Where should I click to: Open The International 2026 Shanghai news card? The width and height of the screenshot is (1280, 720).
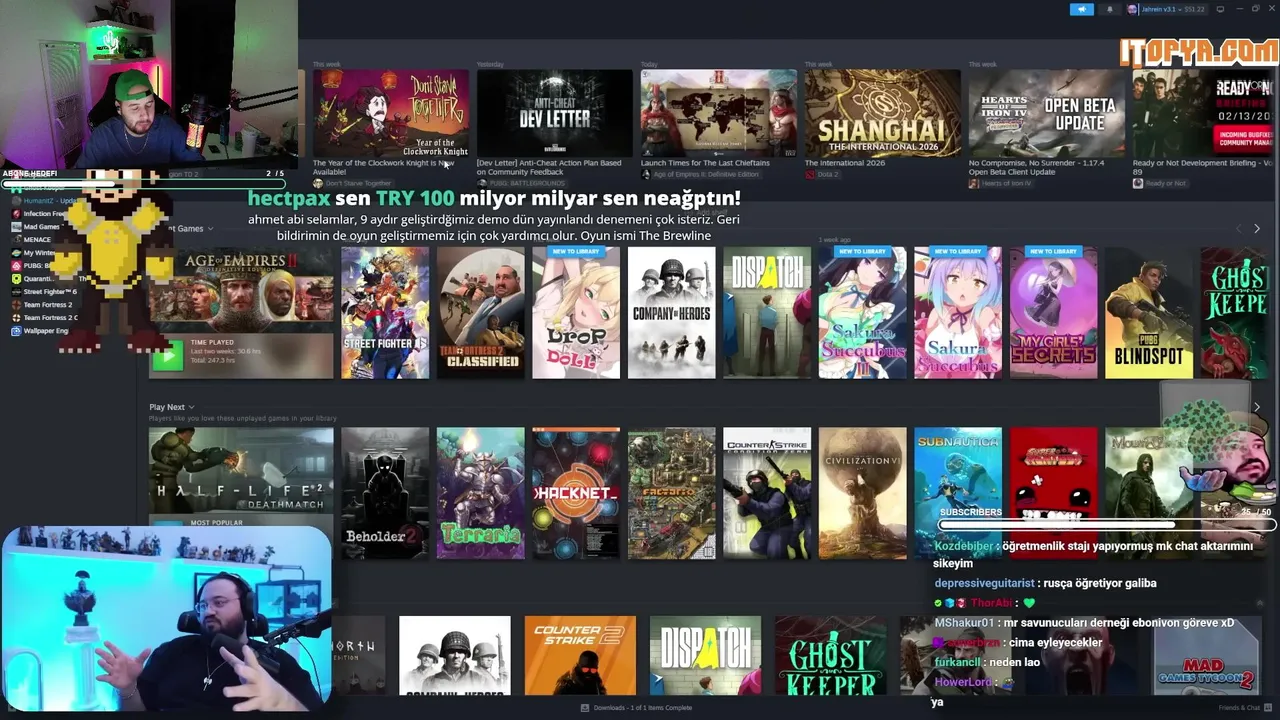883,113
